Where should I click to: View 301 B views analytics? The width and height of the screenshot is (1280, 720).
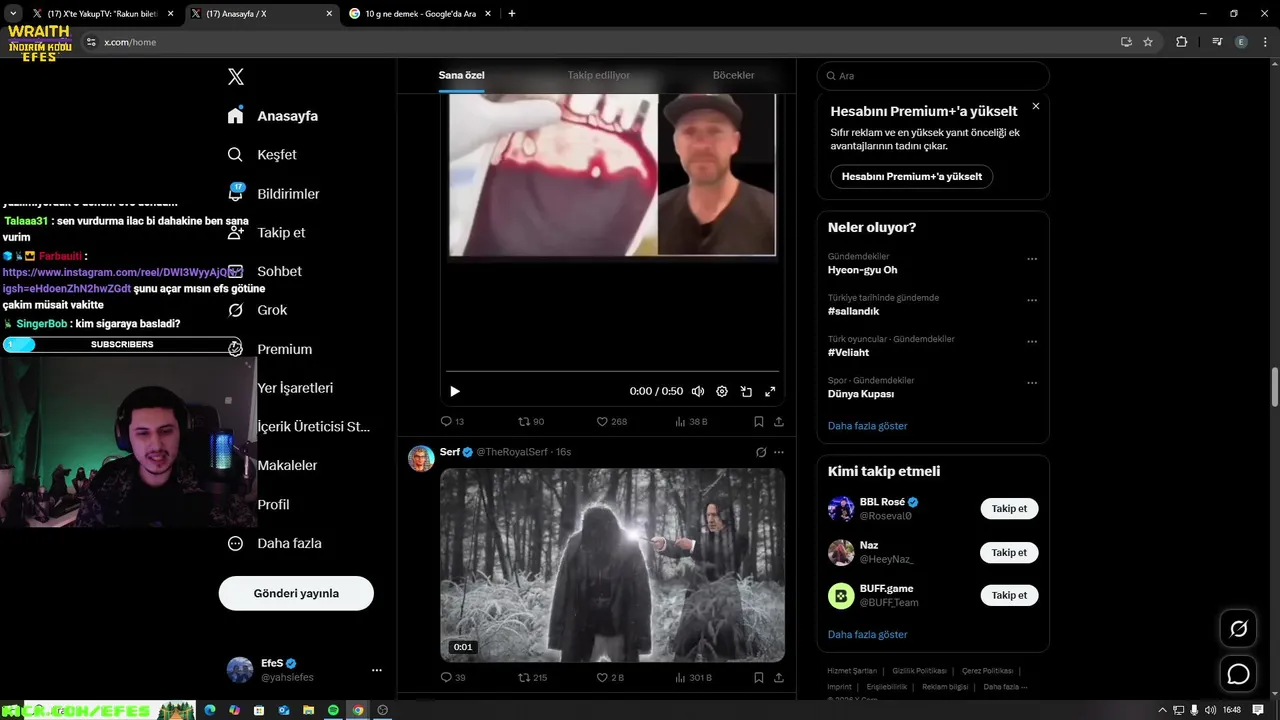(693, 678)
